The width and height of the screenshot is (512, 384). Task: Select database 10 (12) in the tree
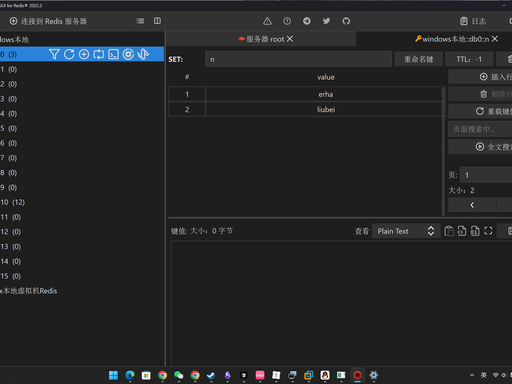(x=82, y=202)
